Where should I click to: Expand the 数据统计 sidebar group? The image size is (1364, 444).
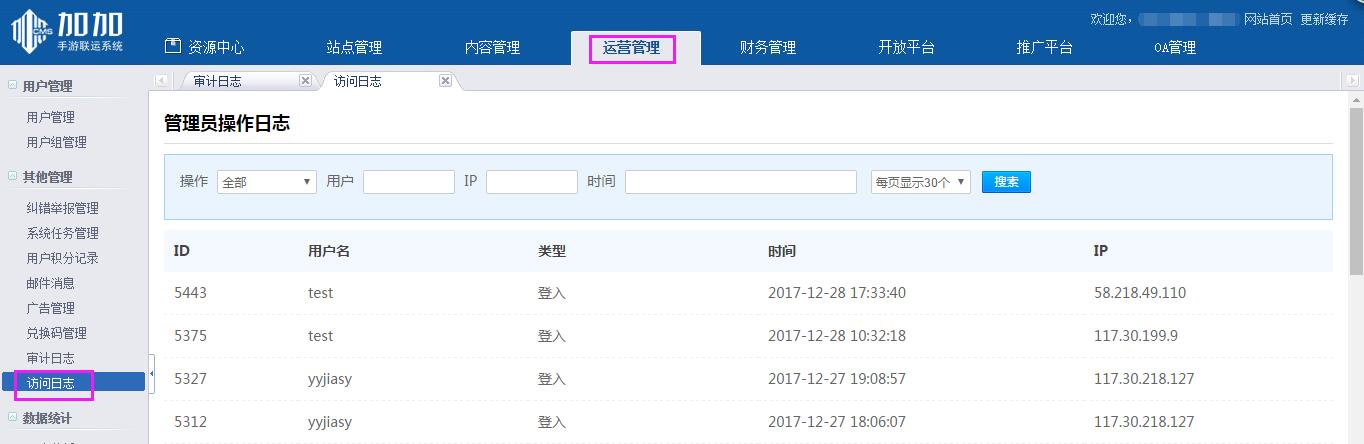coord(12,418)
